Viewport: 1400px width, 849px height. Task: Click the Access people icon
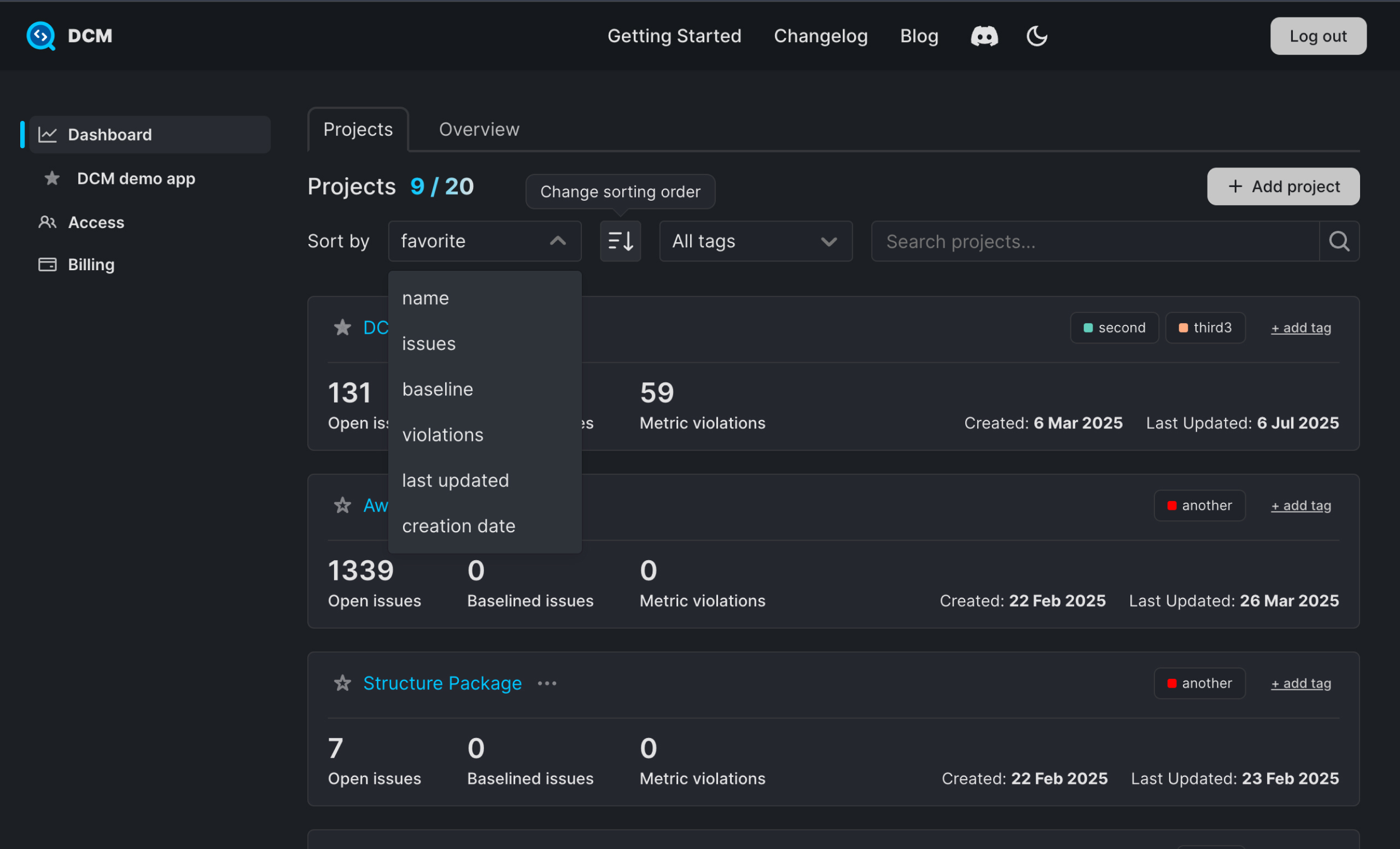point(48,222)
